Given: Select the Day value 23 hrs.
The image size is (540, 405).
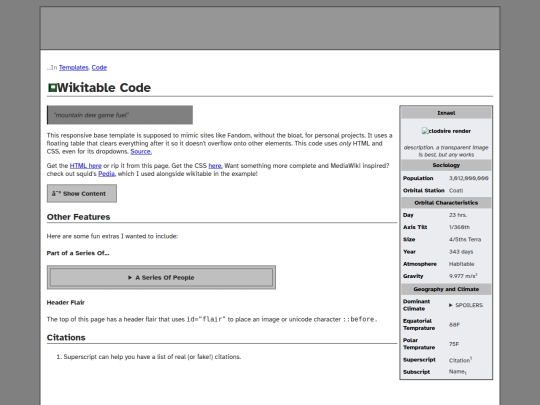Looking at the screenshot, I should pyautogui.click(x=458, y=215).
